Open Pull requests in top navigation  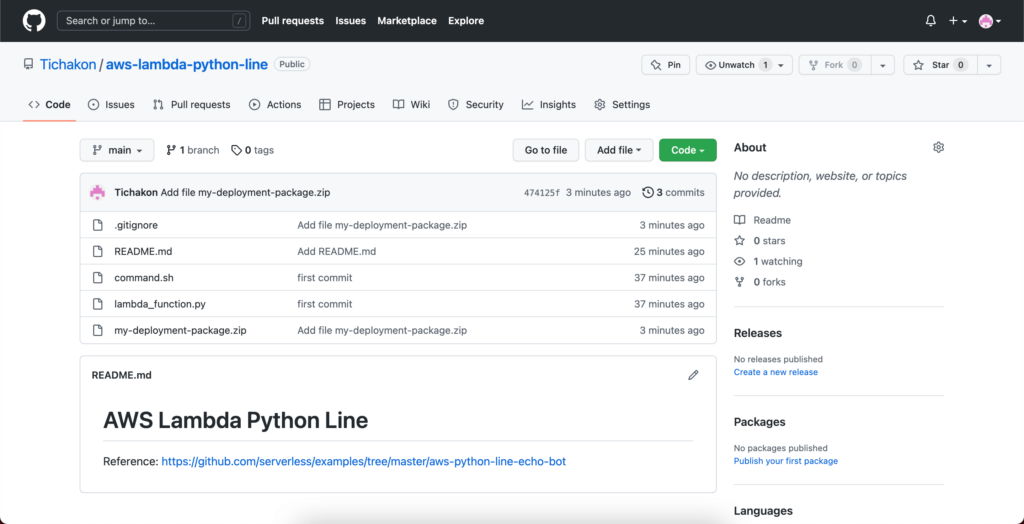293,21
